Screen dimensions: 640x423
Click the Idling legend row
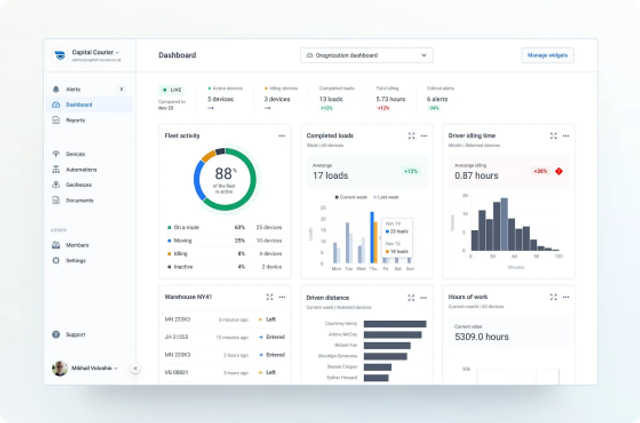click(x=224, y=254)
